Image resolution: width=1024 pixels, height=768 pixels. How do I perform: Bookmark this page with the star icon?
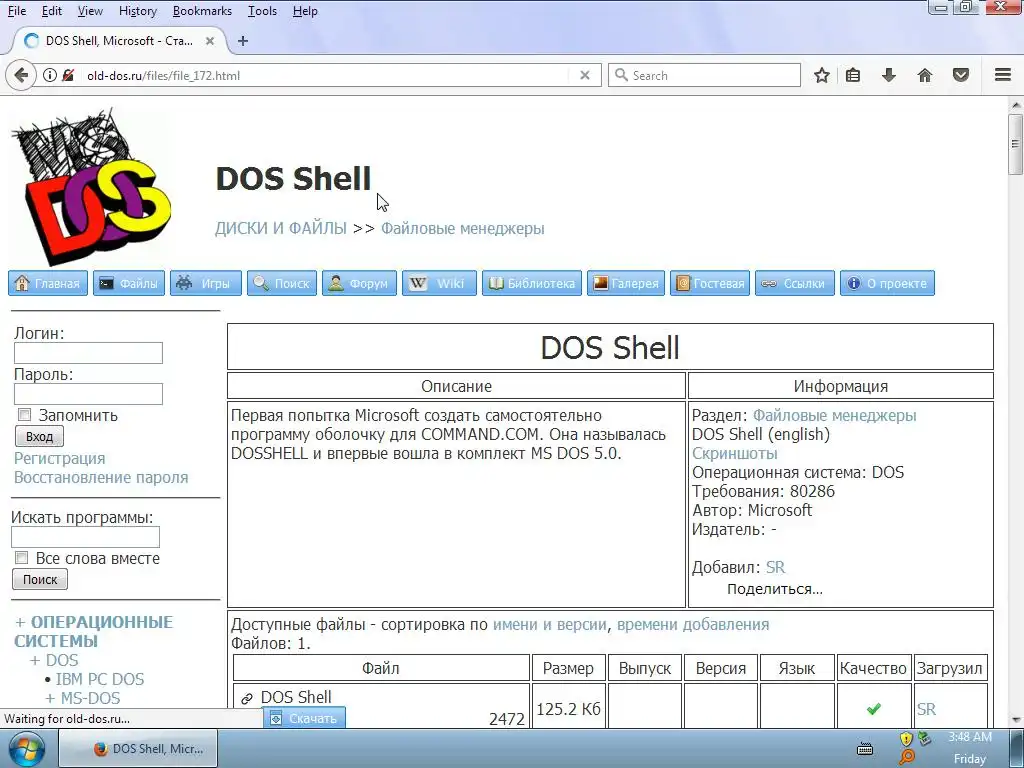[x=822, y=75]
